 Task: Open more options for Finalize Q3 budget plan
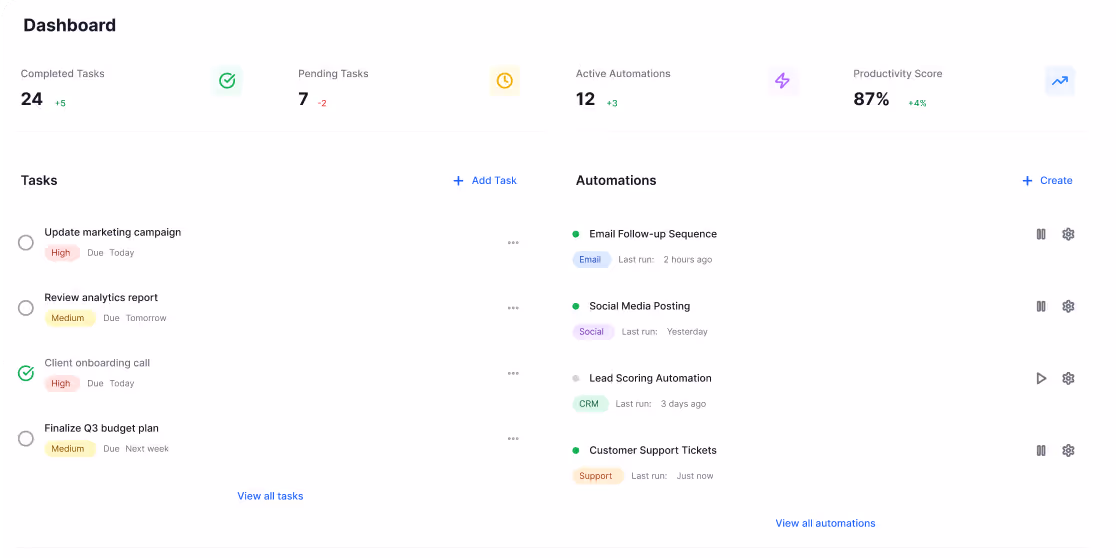click(x=513, y=438)
